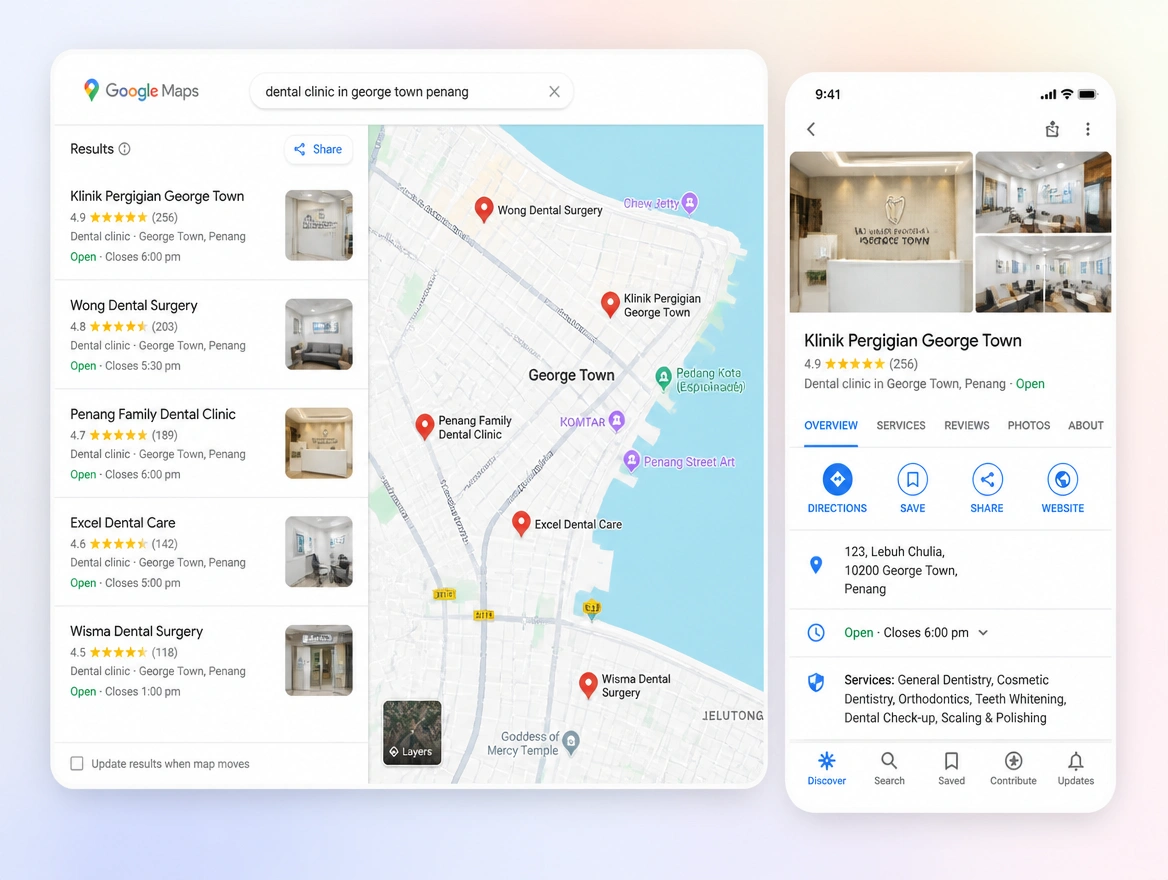Tap the share icon in mobile header
1168x880 pixels.
(x=1052, y=129)
